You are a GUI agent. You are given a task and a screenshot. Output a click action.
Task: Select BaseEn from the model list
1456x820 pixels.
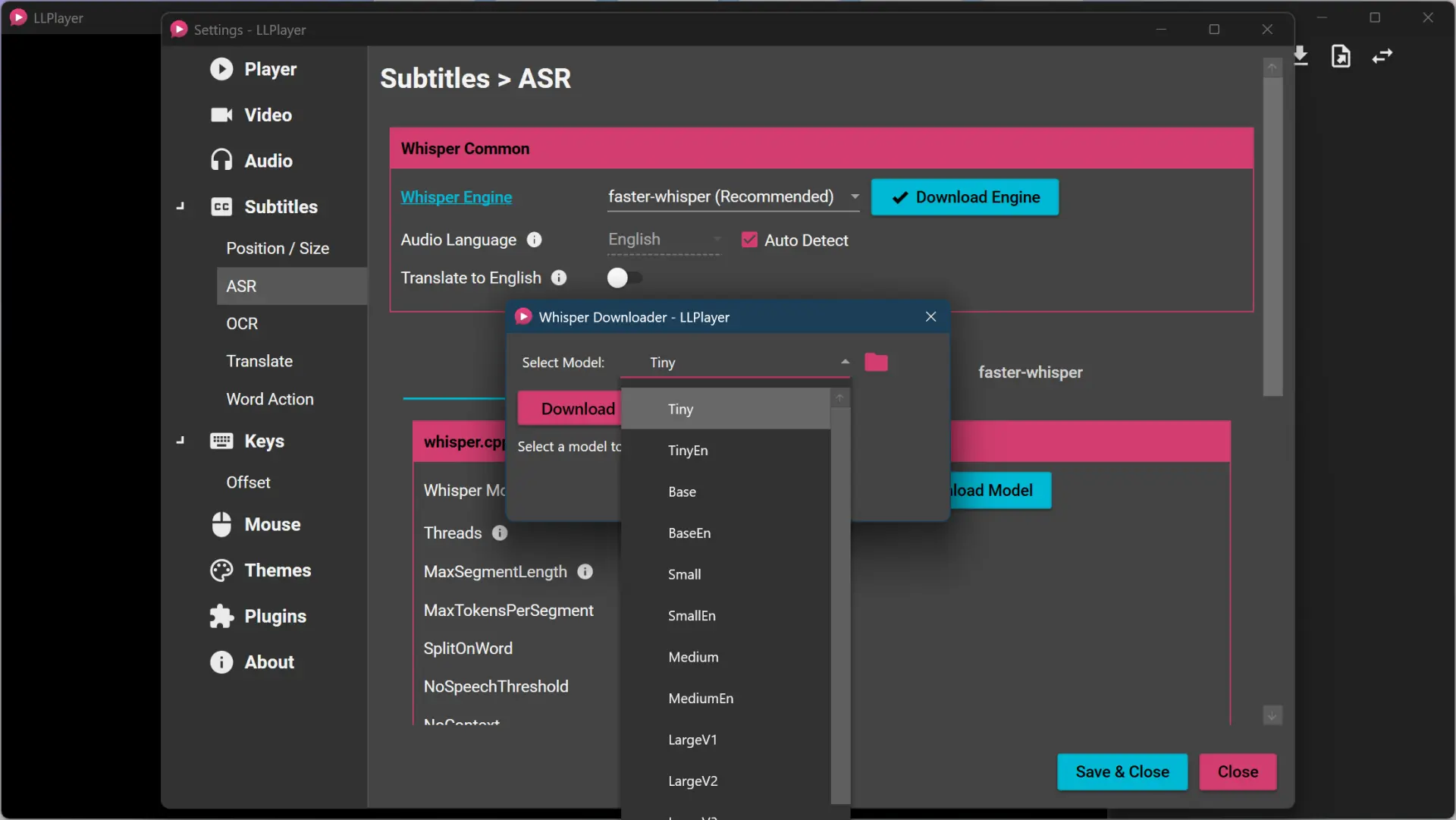click(x=726, y=533)
